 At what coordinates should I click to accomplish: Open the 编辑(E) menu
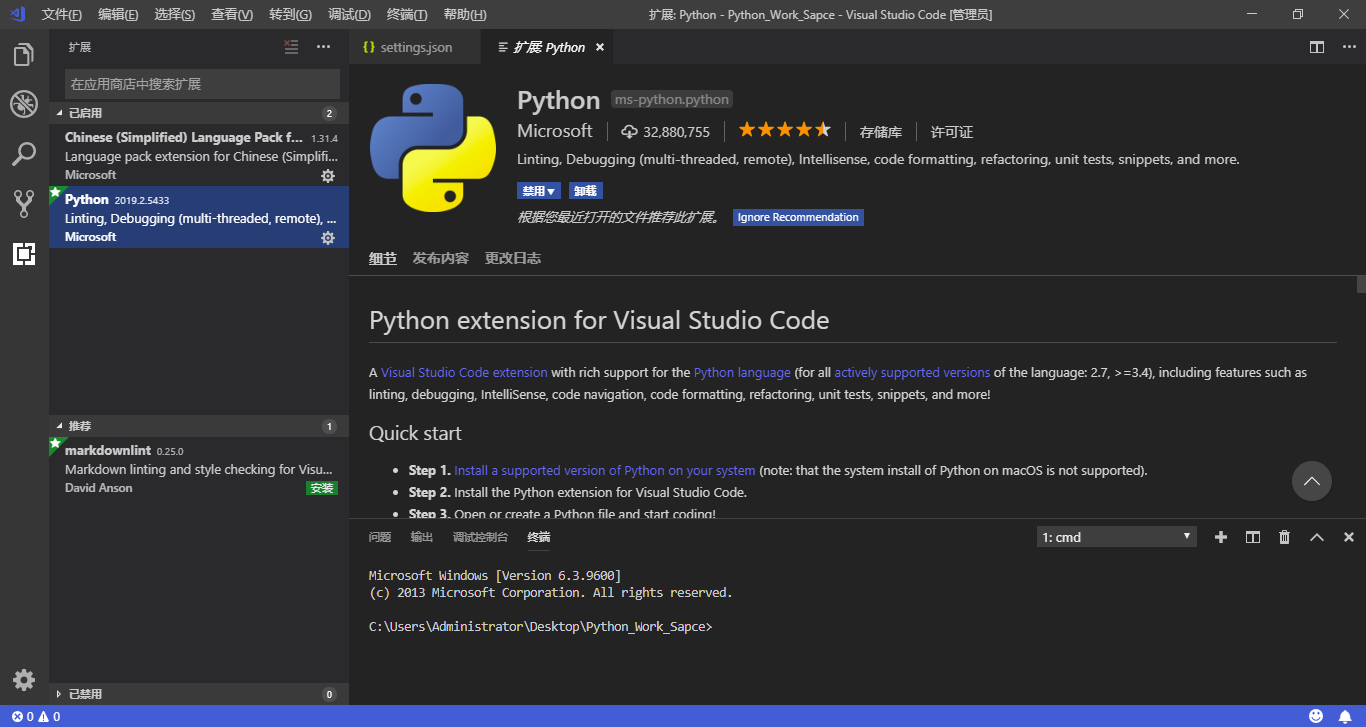(118, 14)
